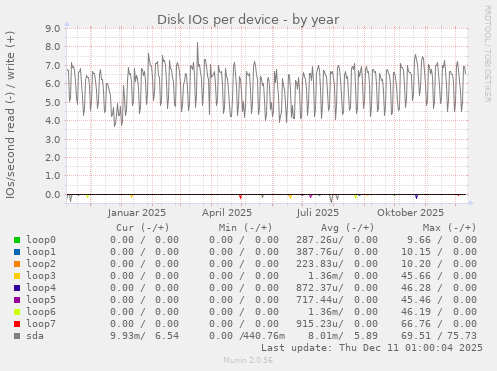497x371 pixels.
Task: Click the Munin 2.0.56 version text
Action: coord(248,360)
